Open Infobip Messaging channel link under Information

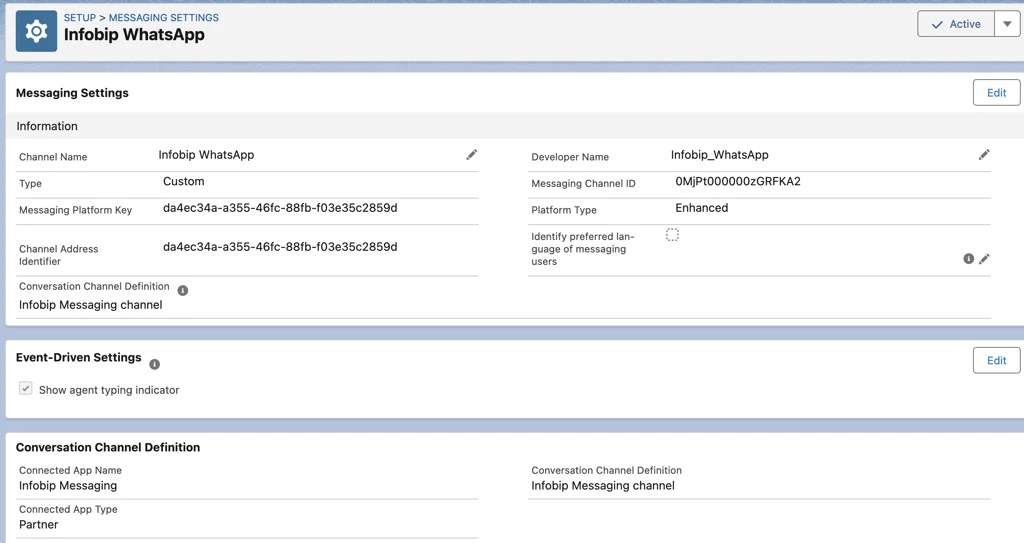tap(91, 305)
